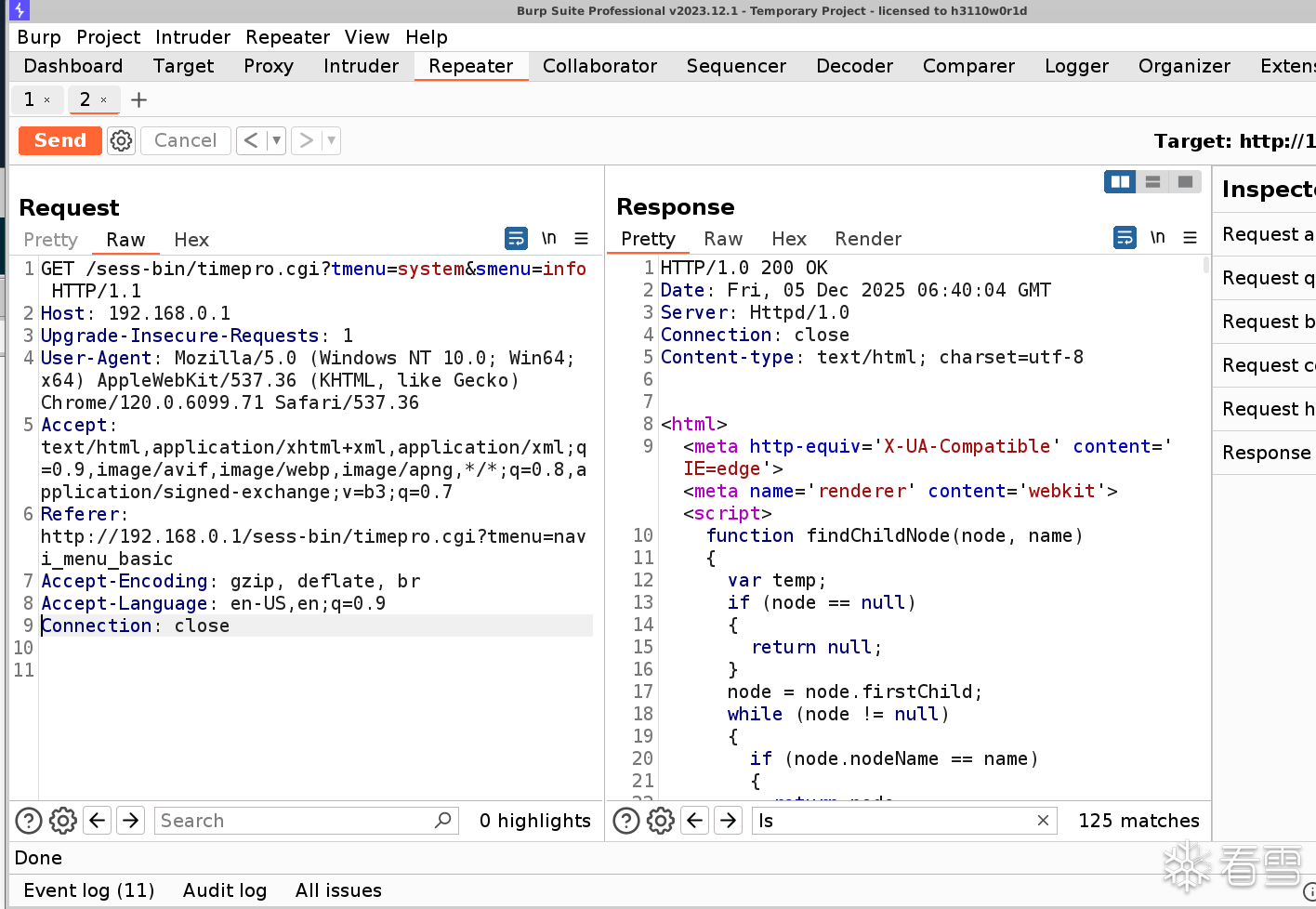This screenshot has width=1316, height=909.
Task: Open Response search help icon
Action: pos(627,821)
